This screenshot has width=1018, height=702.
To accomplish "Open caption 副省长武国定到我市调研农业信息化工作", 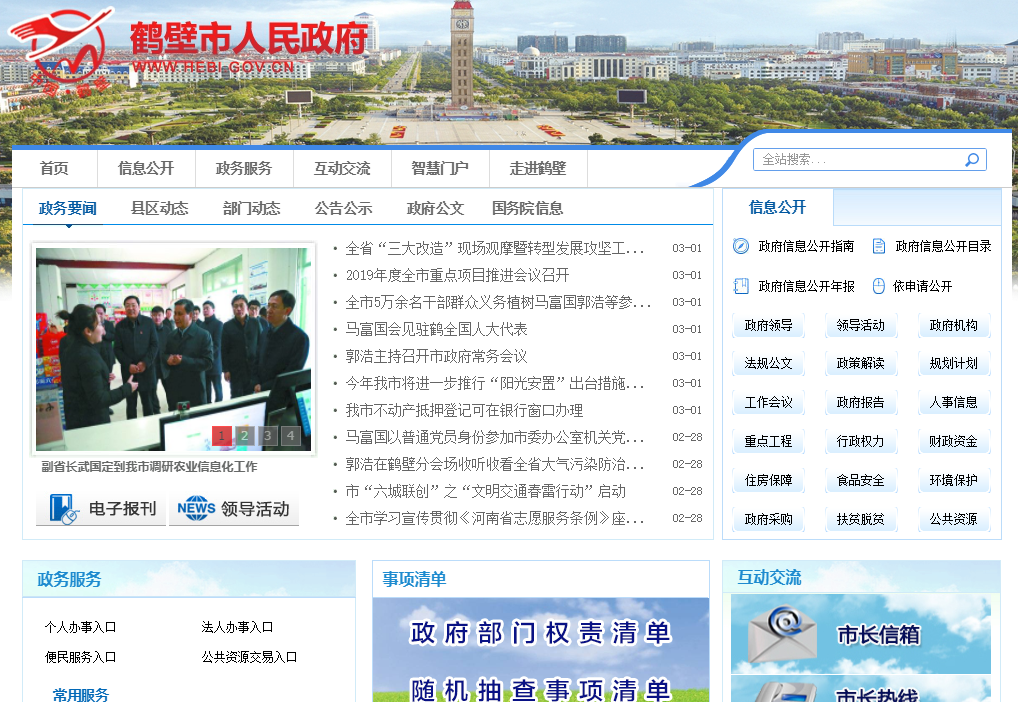I will [x=149, y=466].
